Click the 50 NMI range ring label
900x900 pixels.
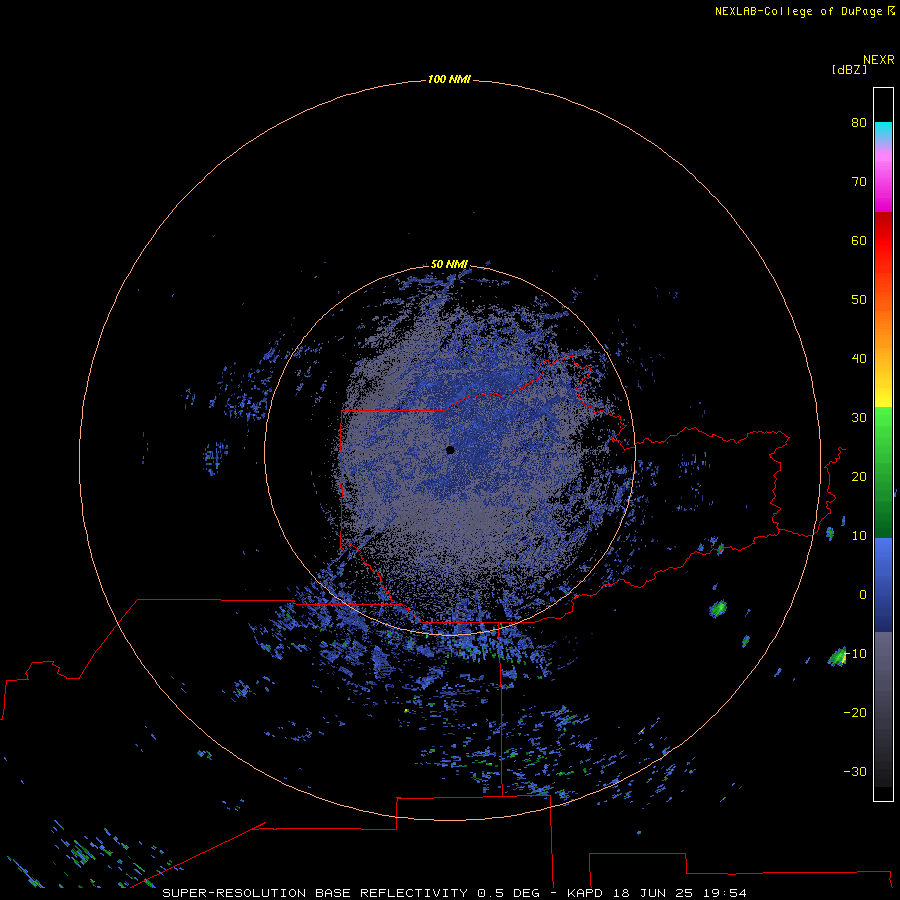(449, 264)
